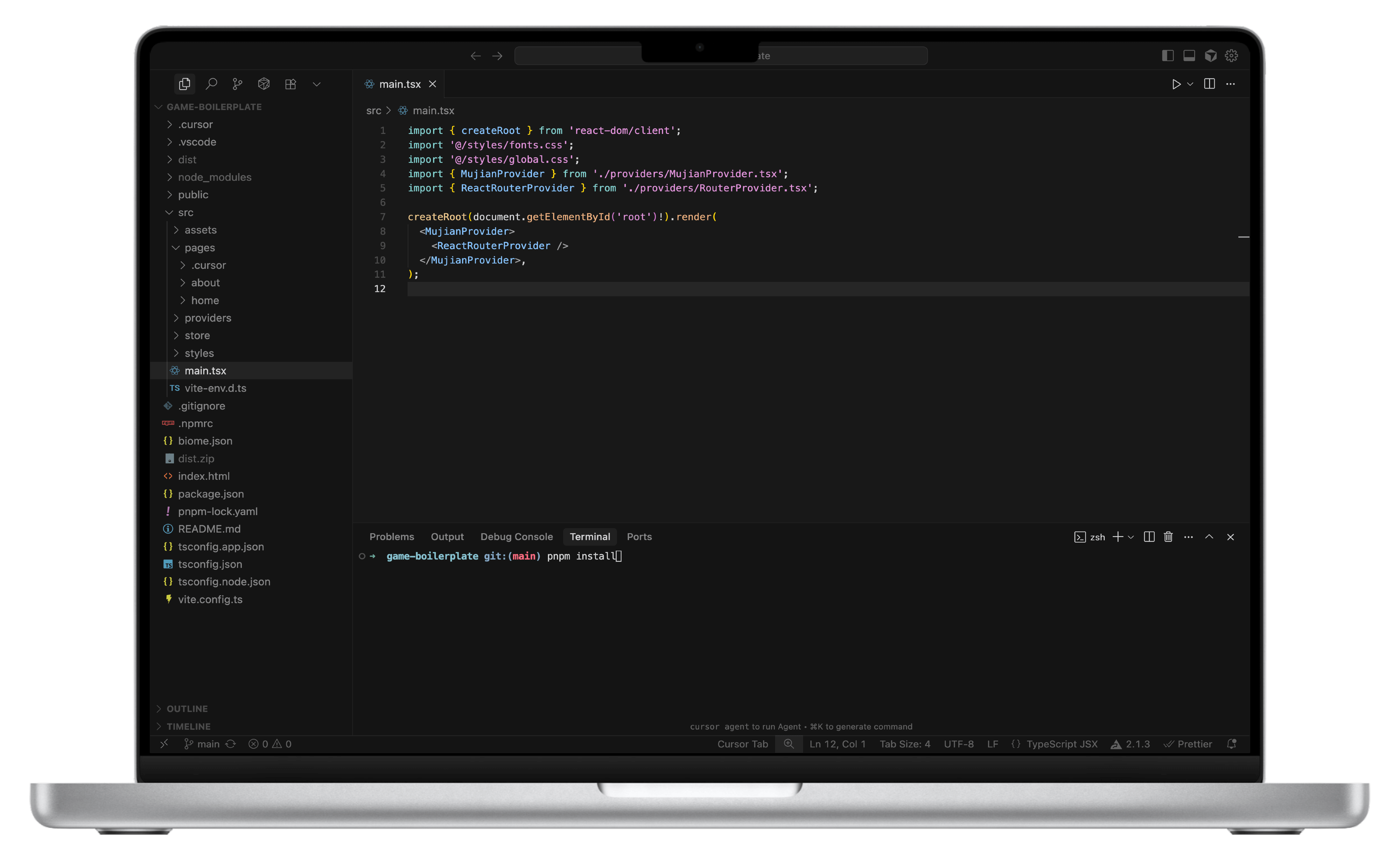Click the main branch in status bar

(207, 744)
